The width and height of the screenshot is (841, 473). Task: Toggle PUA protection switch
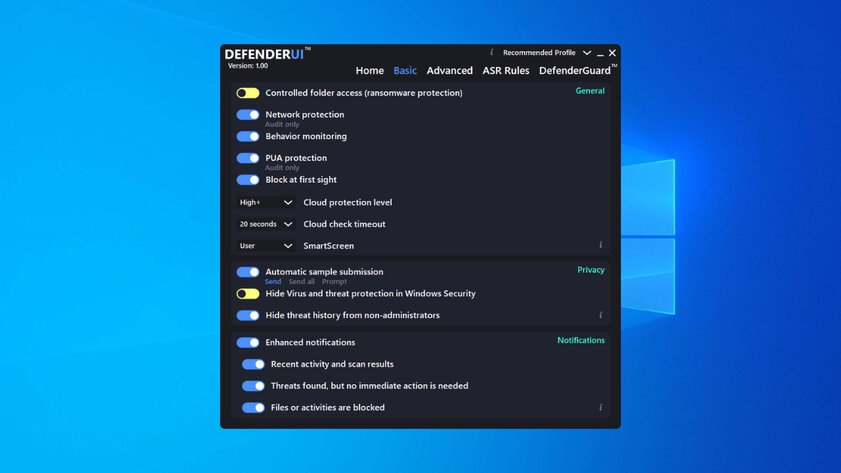248,158
